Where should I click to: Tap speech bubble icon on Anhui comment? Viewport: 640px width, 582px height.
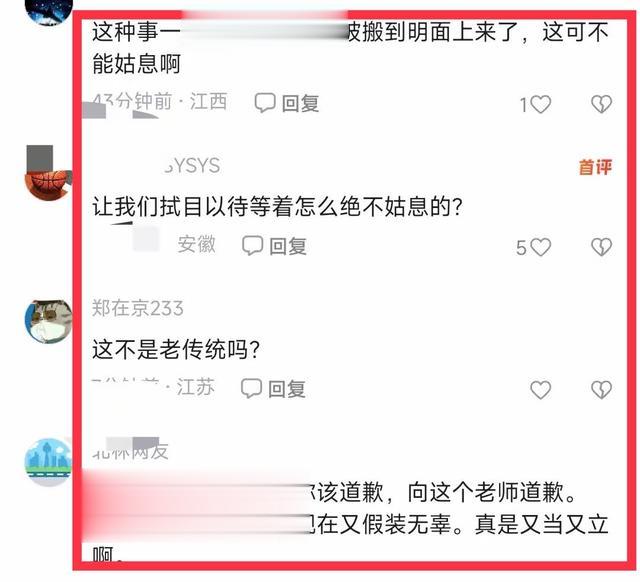(x=252, y=245)
